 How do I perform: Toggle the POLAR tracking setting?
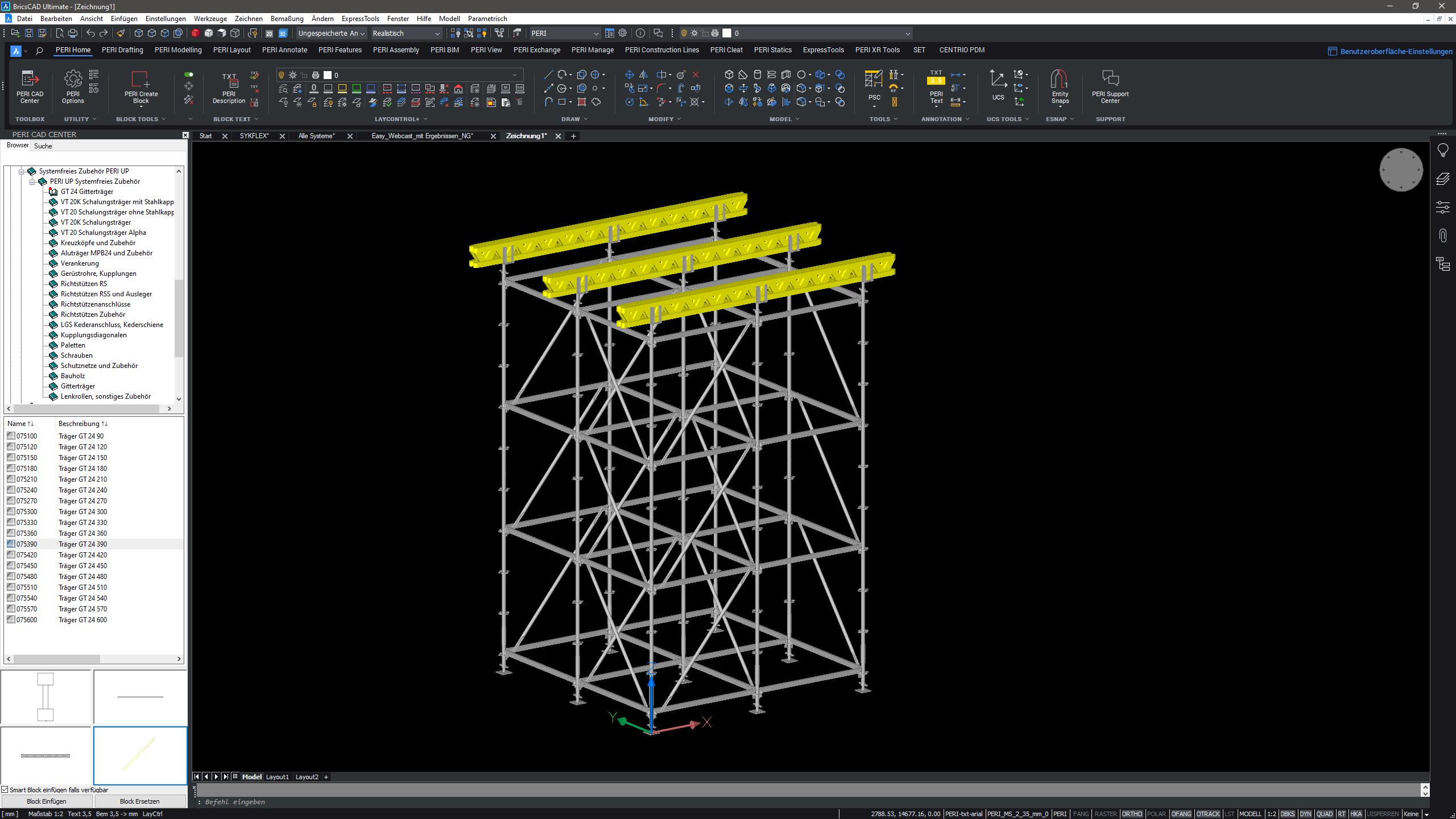tap(1156, 814)
